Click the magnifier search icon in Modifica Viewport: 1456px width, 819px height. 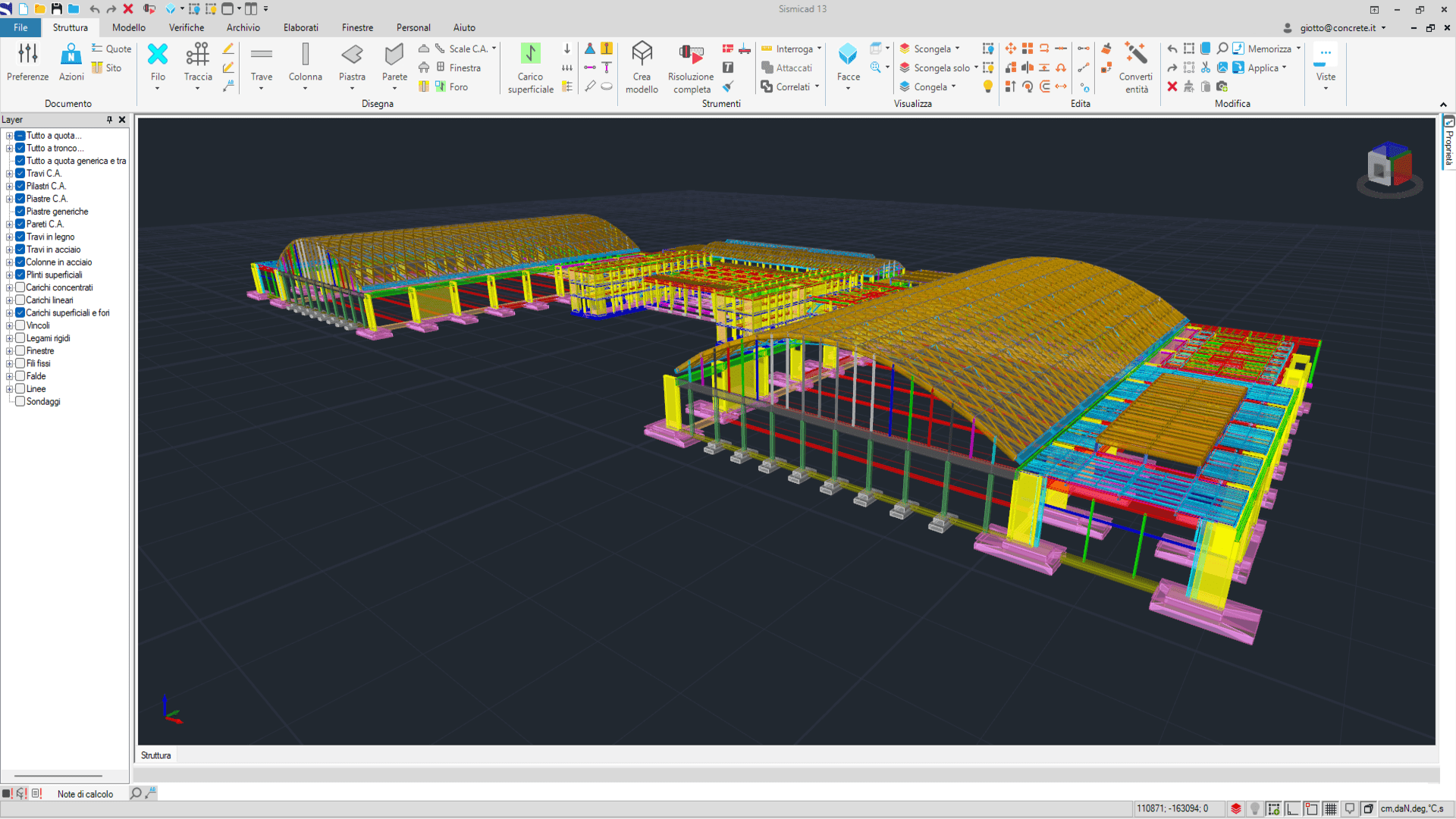1222,49
